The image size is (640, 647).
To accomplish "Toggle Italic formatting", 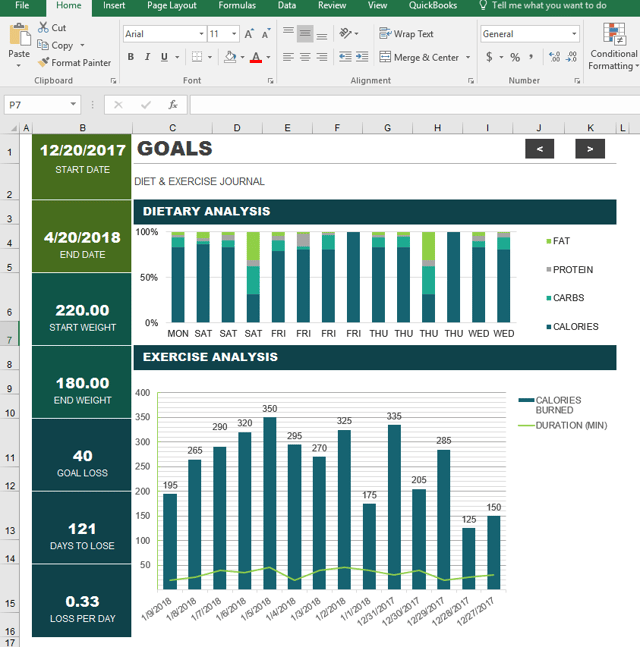I will 147,57.
